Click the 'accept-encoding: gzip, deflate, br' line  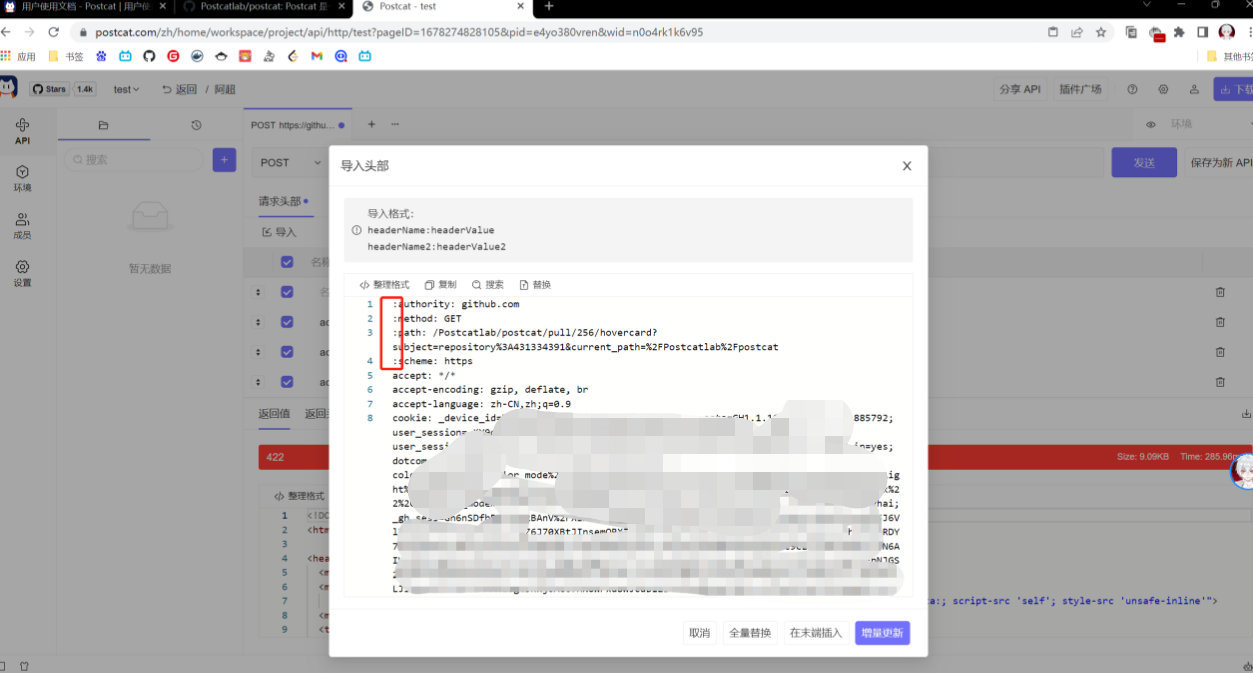click(x=490, y=390)
